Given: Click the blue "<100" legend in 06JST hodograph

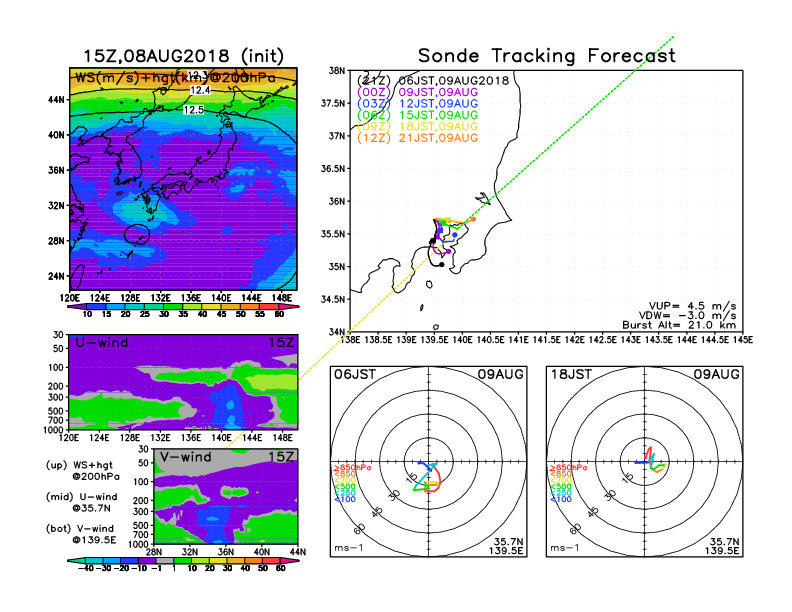Looking at the screenshot, I should click(344, 499).
